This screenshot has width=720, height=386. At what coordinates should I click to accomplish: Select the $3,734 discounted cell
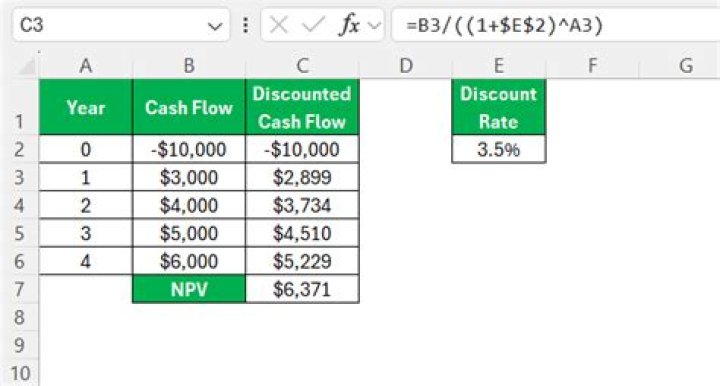tap(302, 205)
